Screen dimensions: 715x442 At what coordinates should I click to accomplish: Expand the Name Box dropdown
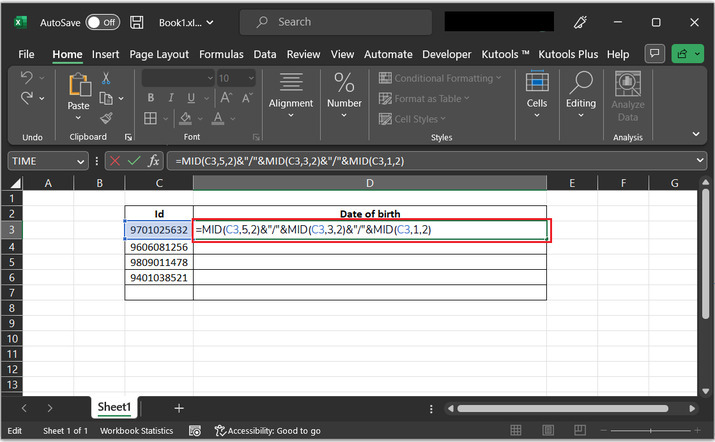click(80, 161)
